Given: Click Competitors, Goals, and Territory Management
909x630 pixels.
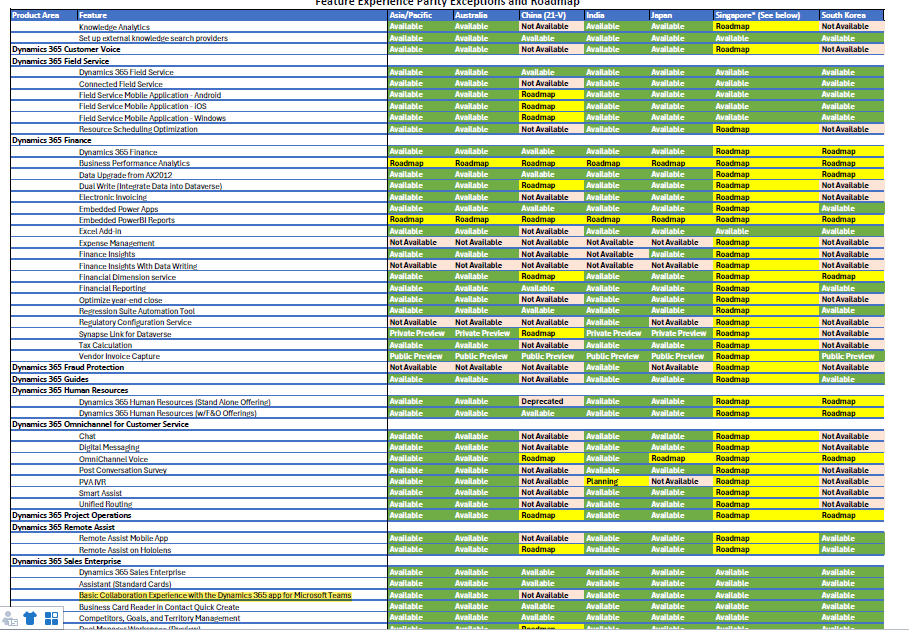Looking at the screenshot, I should tap(159, 618).
